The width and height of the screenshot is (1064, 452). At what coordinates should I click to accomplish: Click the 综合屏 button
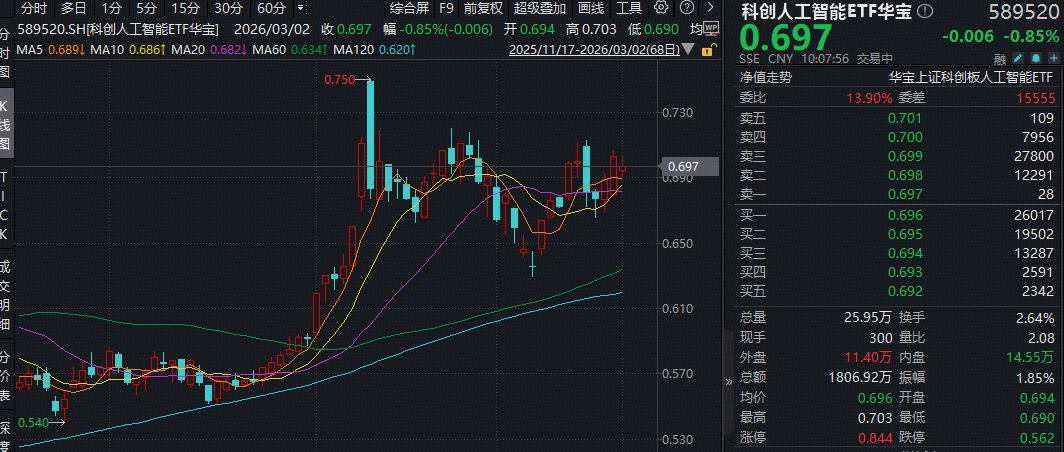click(409, 8)
